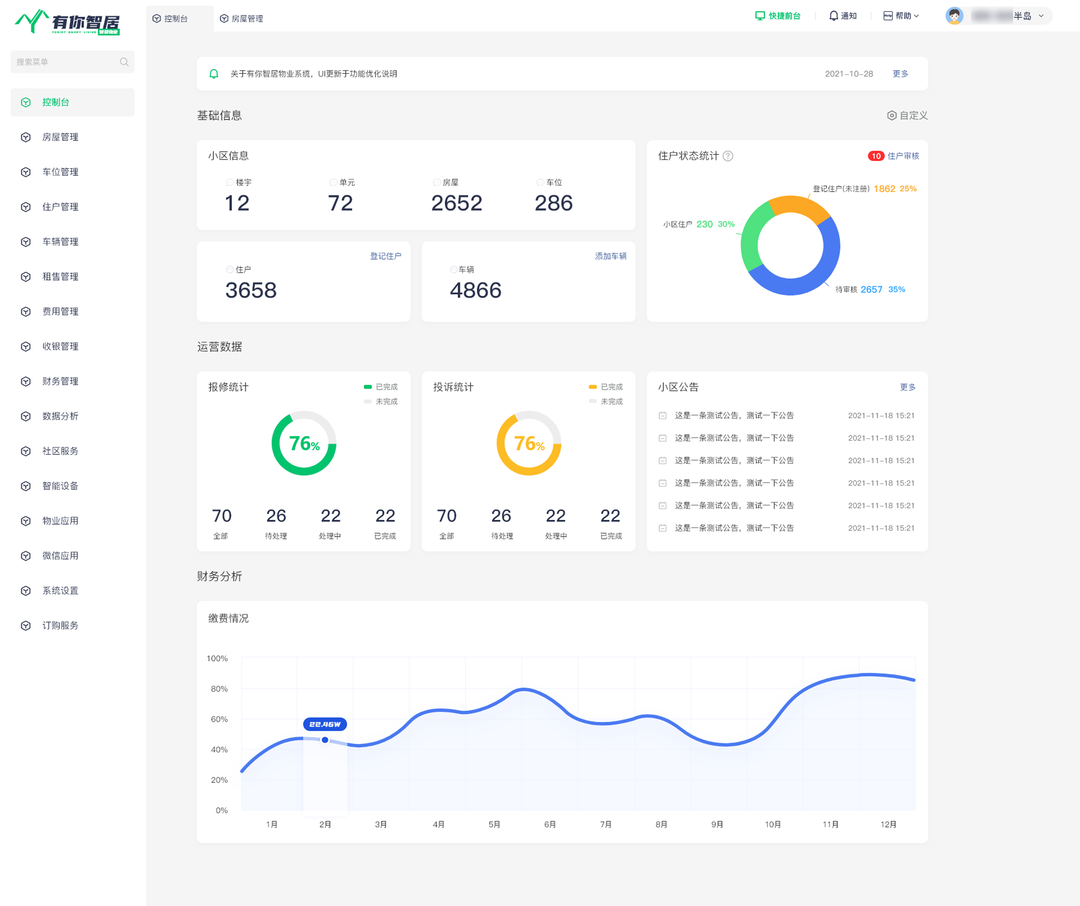
Task: Click the search magnifier icon in sidebar
Action: 124,62
